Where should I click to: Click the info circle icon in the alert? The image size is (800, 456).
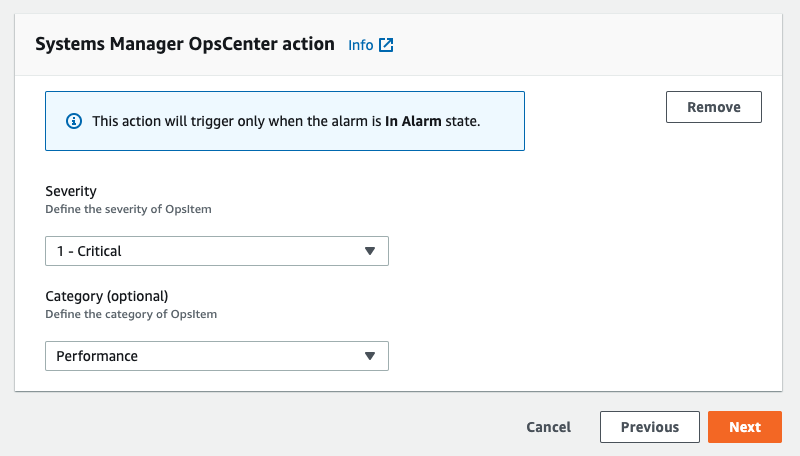(74, 121)
